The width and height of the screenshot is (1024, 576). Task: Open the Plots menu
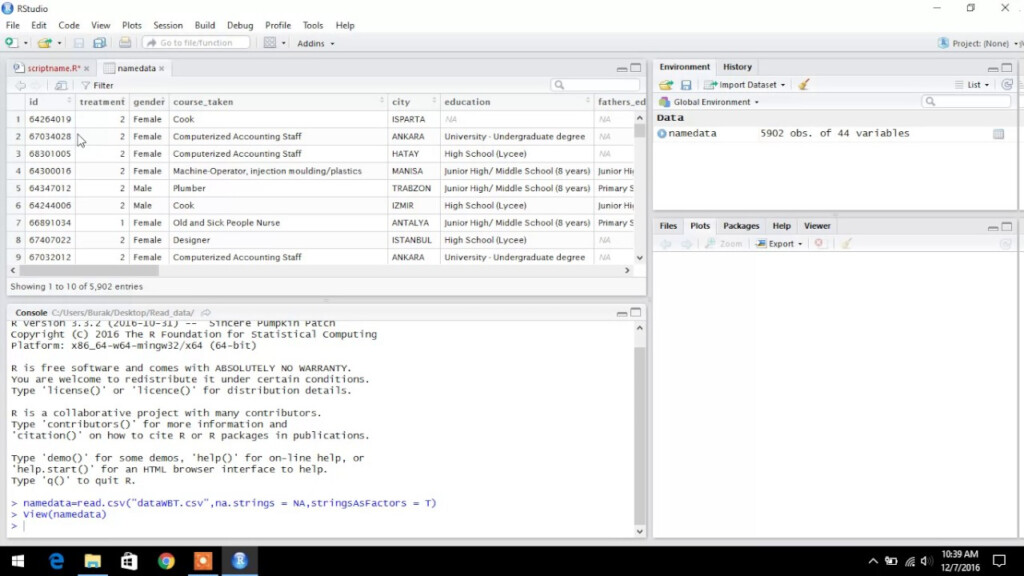[131, 25]
